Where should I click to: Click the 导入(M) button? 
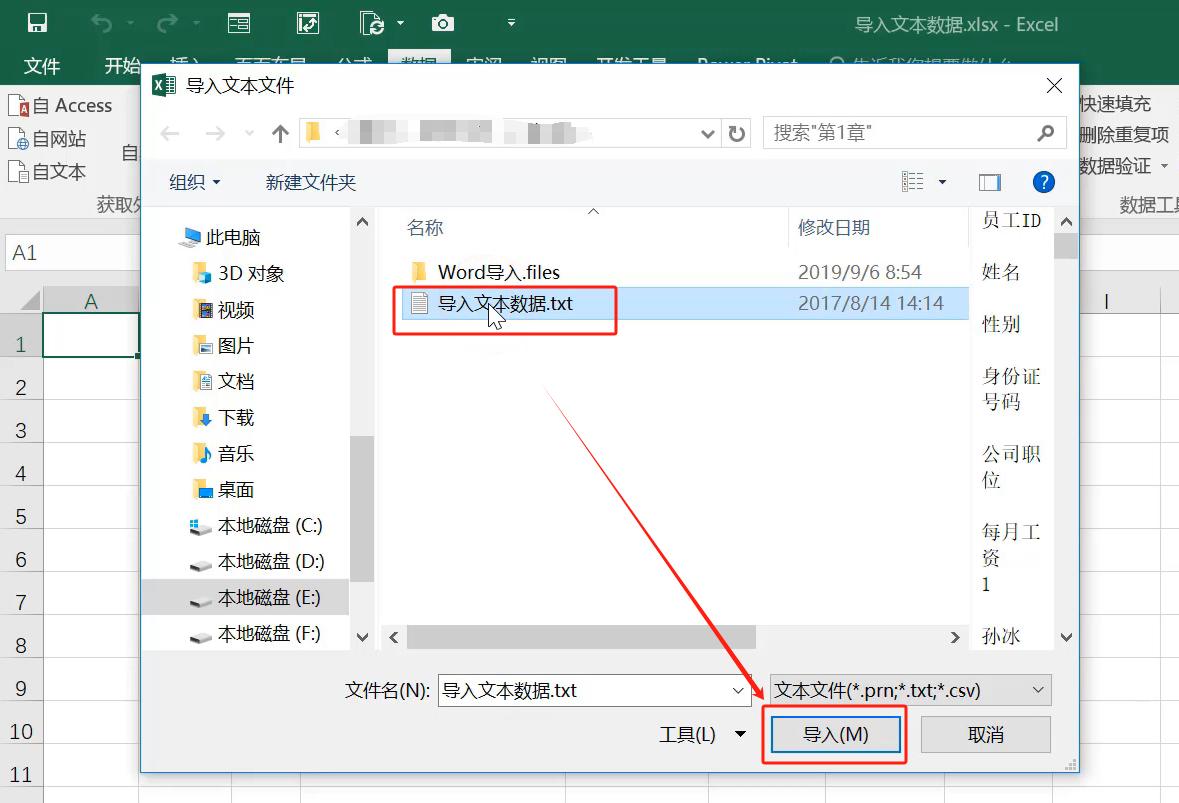(835, 735)
